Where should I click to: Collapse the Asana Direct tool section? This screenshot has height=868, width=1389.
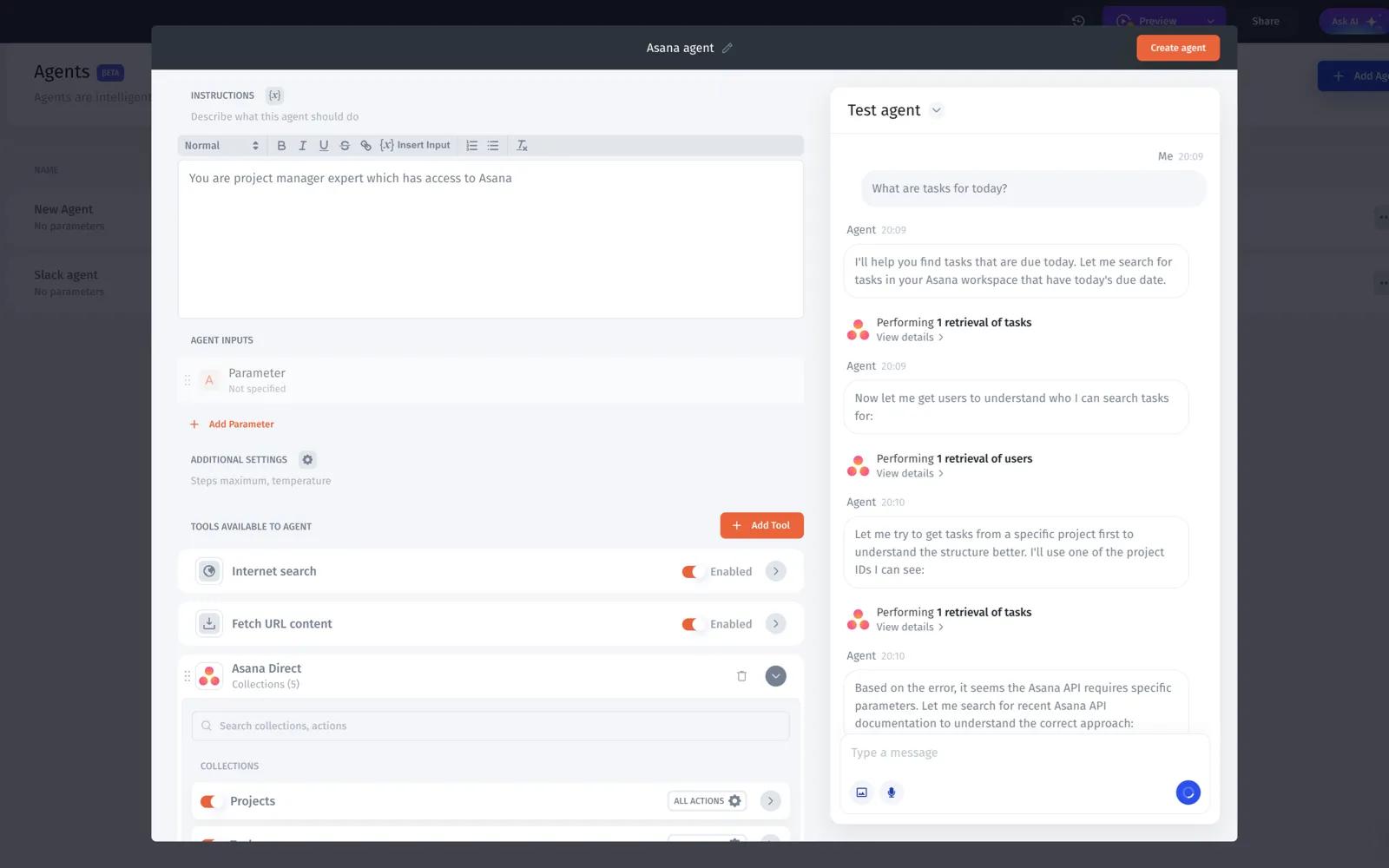[775, 676]
